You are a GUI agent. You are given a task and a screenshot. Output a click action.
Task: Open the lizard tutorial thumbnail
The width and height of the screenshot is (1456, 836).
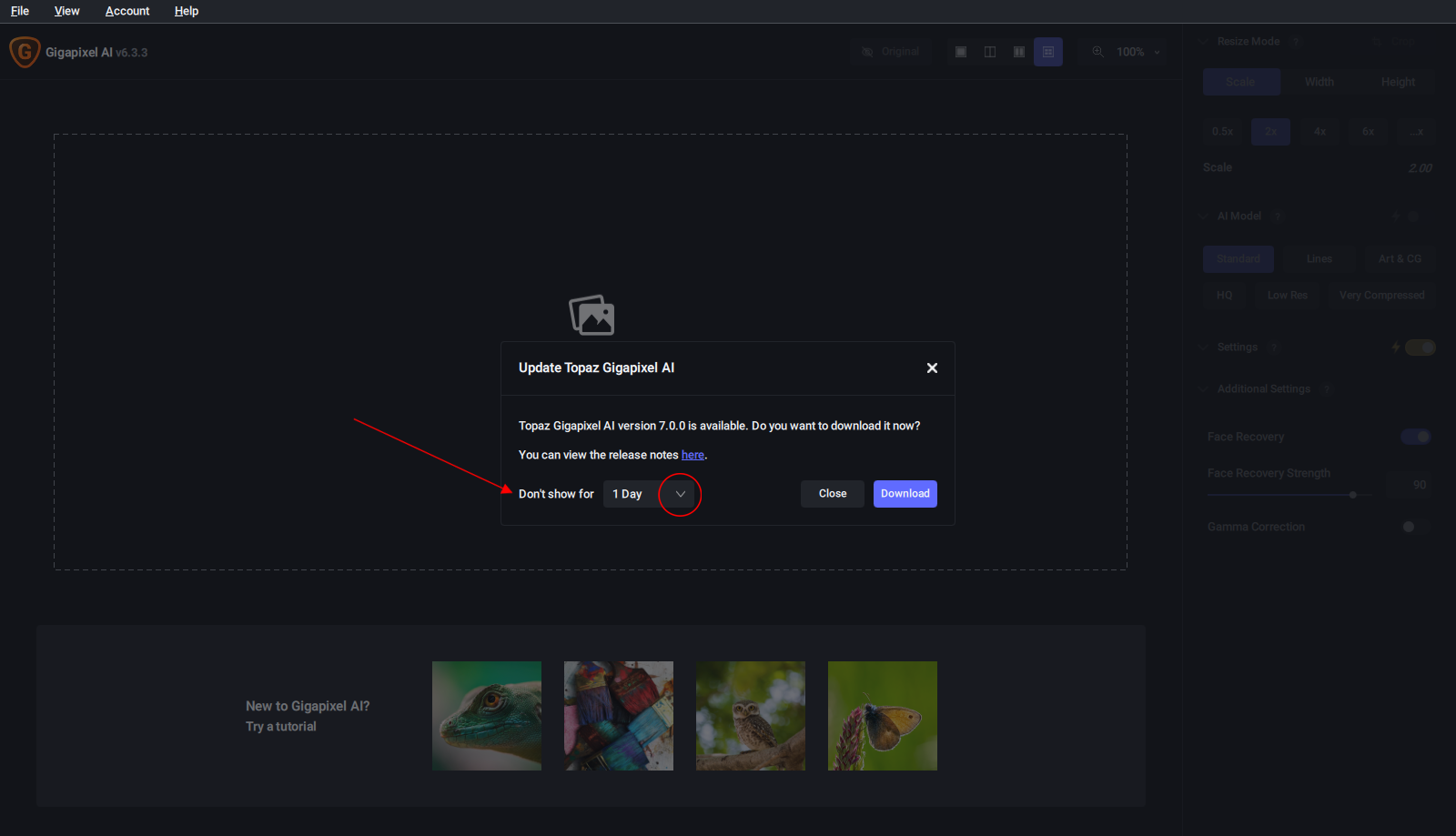pos(487,716)
